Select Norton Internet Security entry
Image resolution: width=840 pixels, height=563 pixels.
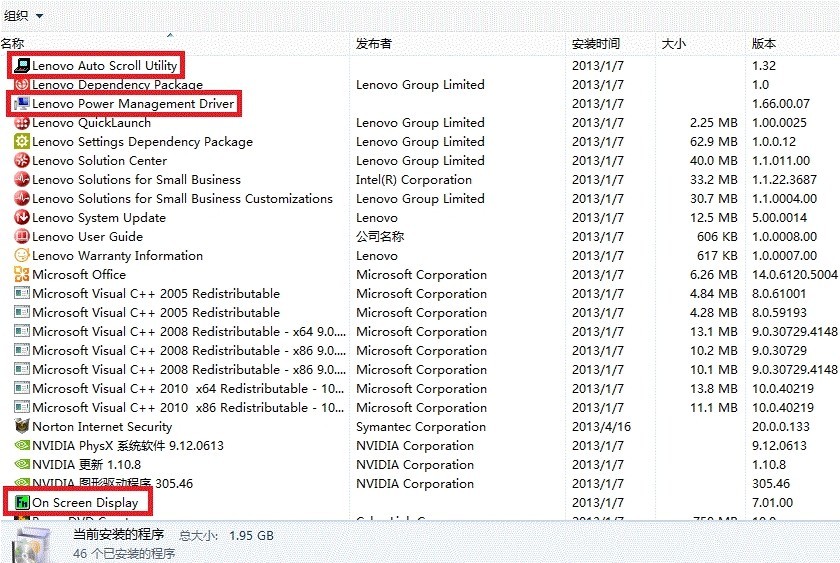(x=102, y=426)
